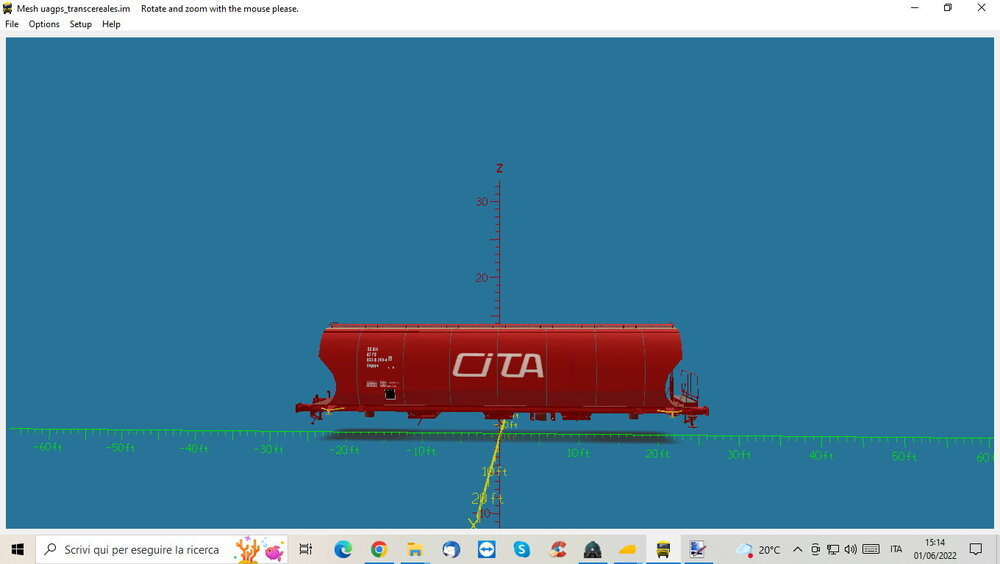
Task: Click the 50ft label on green axis
Action: click(x=904, y=457)
